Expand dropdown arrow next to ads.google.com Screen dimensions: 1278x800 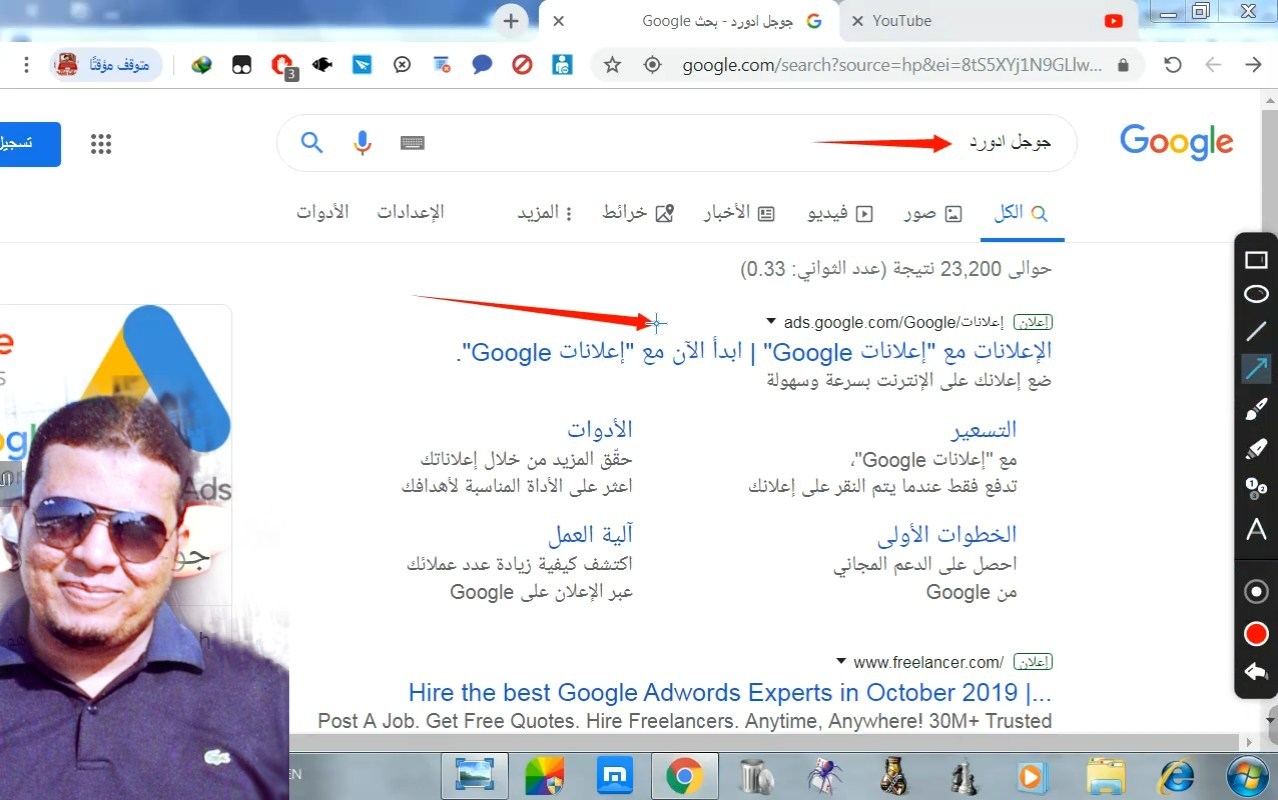coord(770,321)
